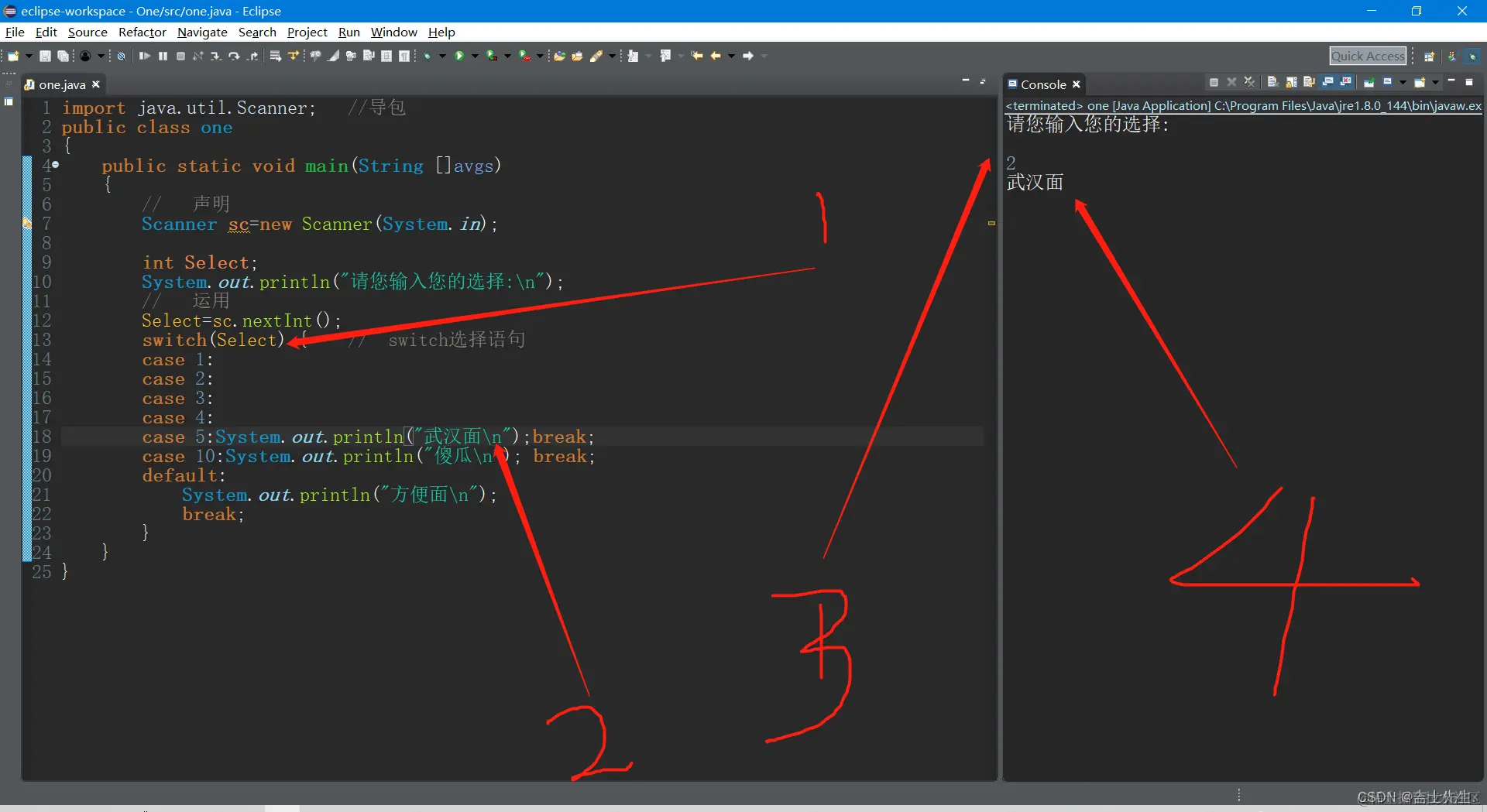Viewport: 1487px width, 812px height.
Task: Open the Source menu
Action: coord(88,32)
